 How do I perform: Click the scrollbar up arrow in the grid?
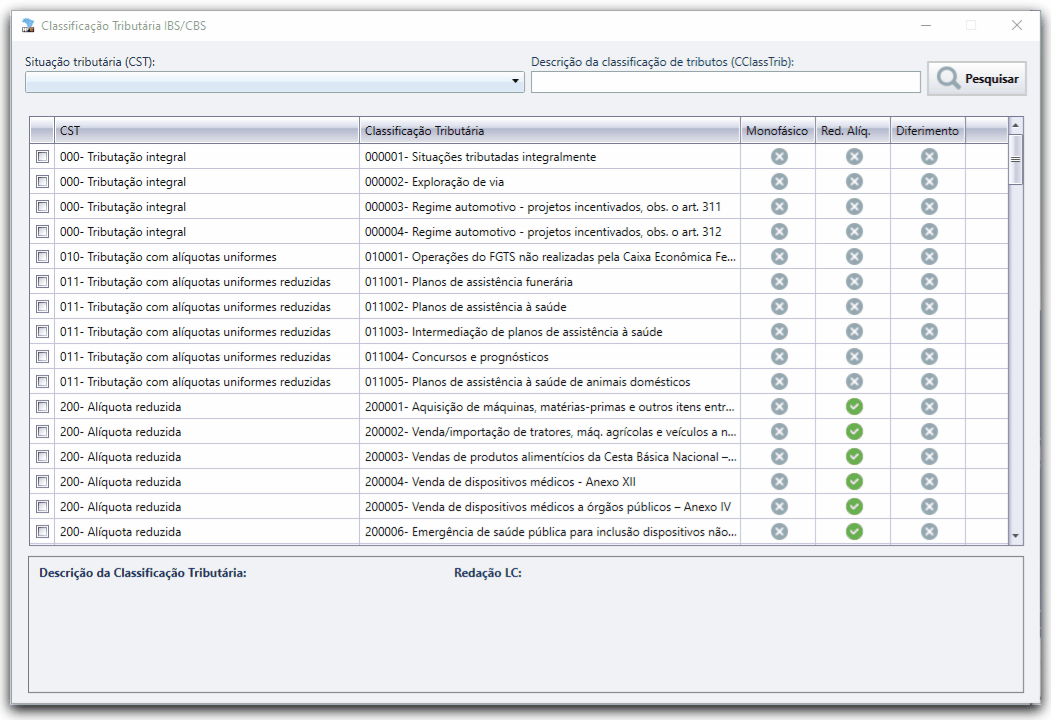(x=1016, y=125)
